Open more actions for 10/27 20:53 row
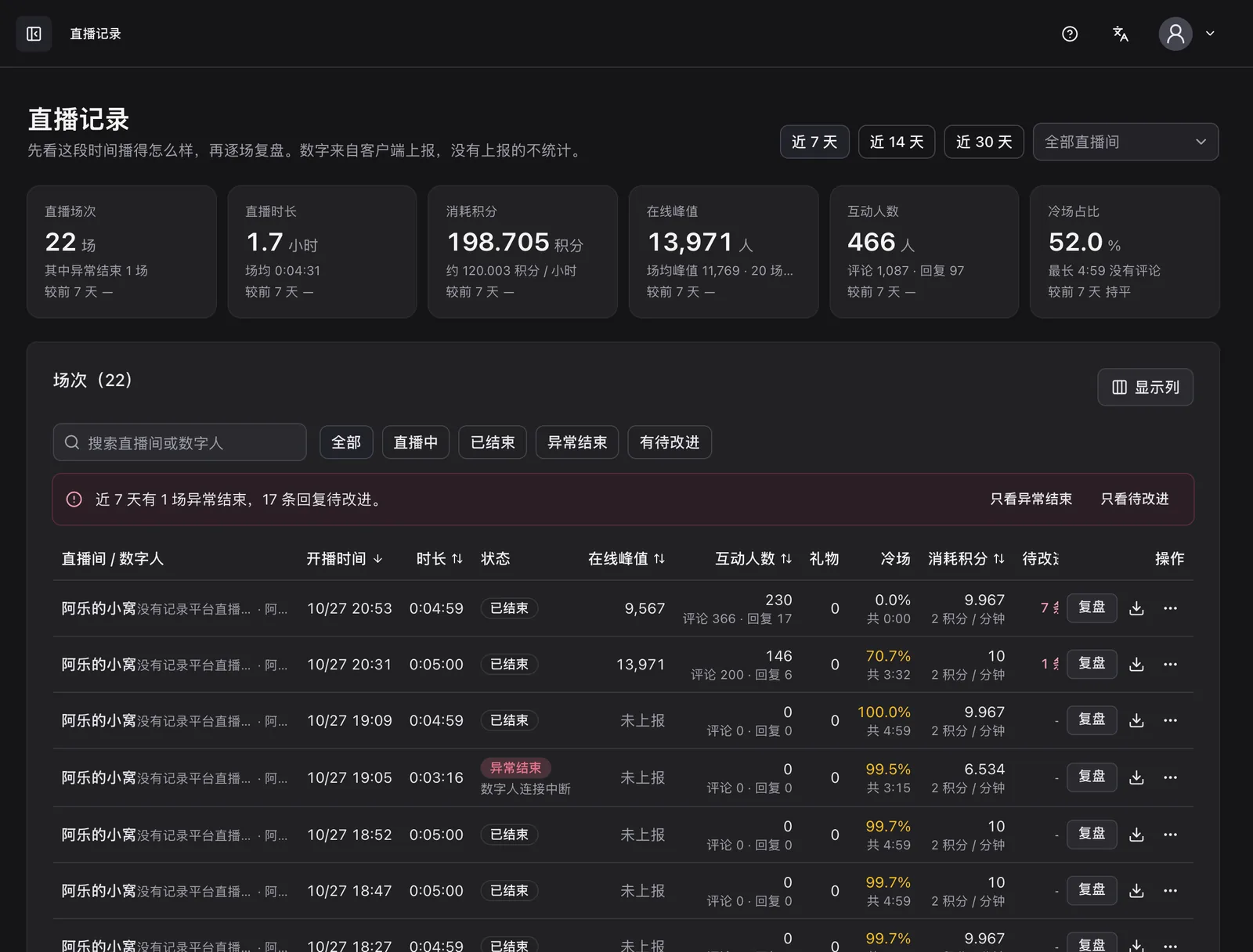Image resolution: width=1253 pixels, height=952 pixels. (1170, 608)
